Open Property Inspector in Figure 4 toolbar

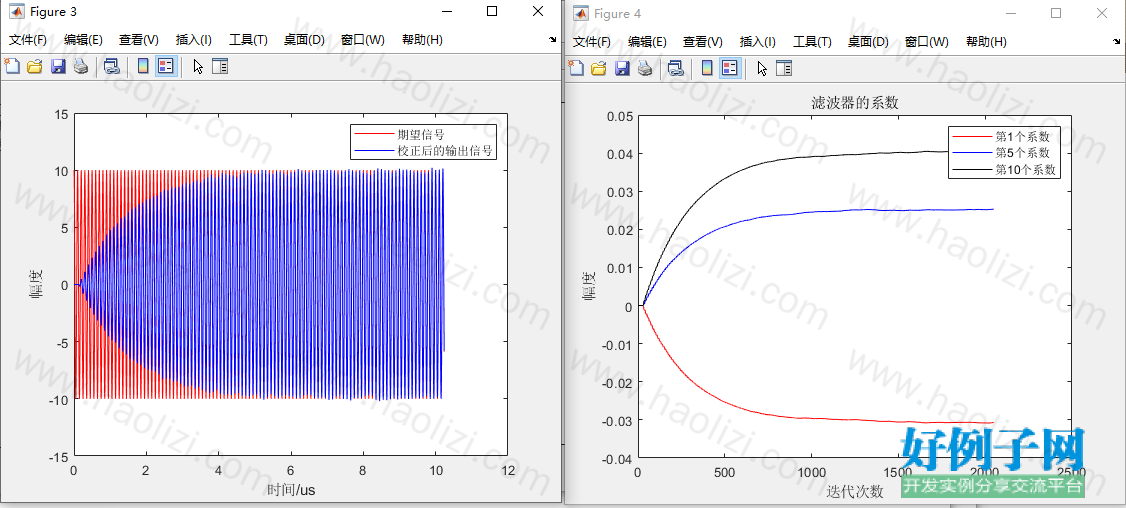pyautogui.click(x=784, y=68)
